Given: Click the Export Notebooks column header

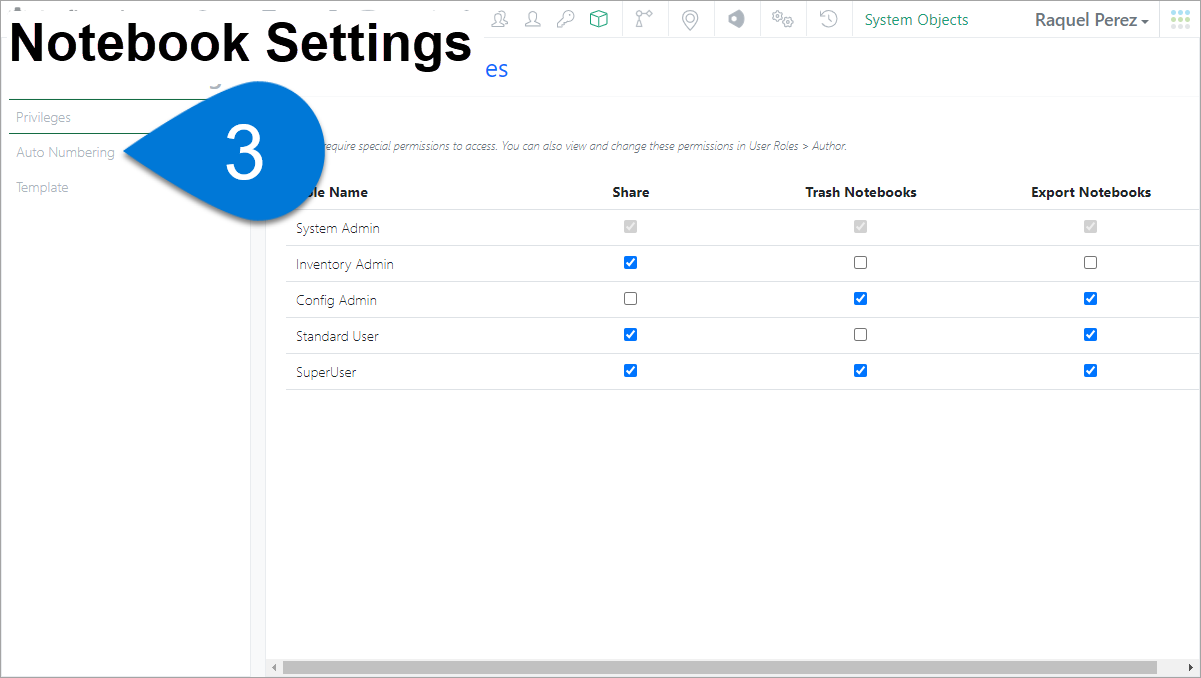Looking at the screenshot, I should tap(1091, 192).
